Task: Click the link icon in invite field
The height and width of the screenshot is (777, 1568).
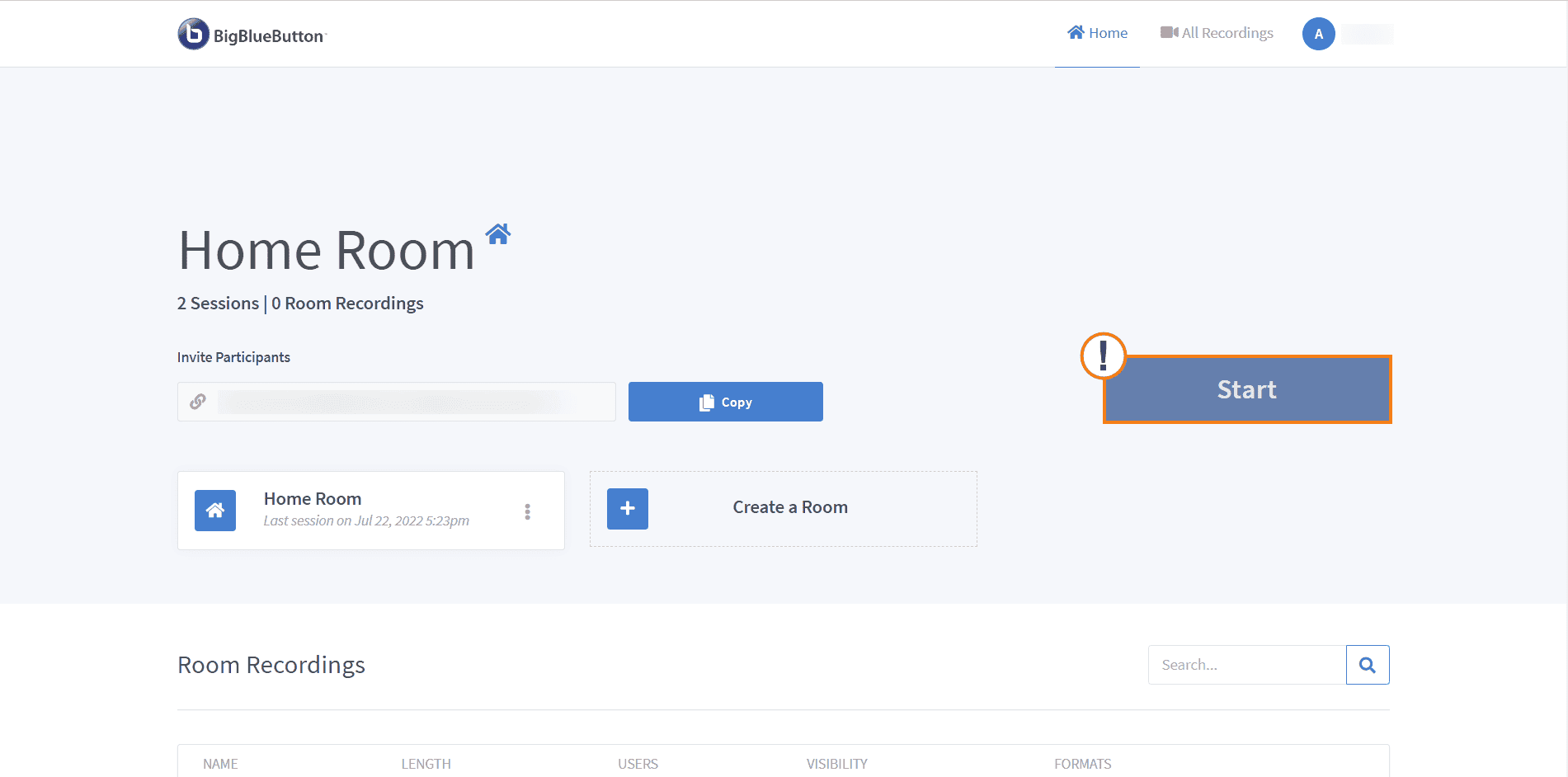Action: coord(198,402)
